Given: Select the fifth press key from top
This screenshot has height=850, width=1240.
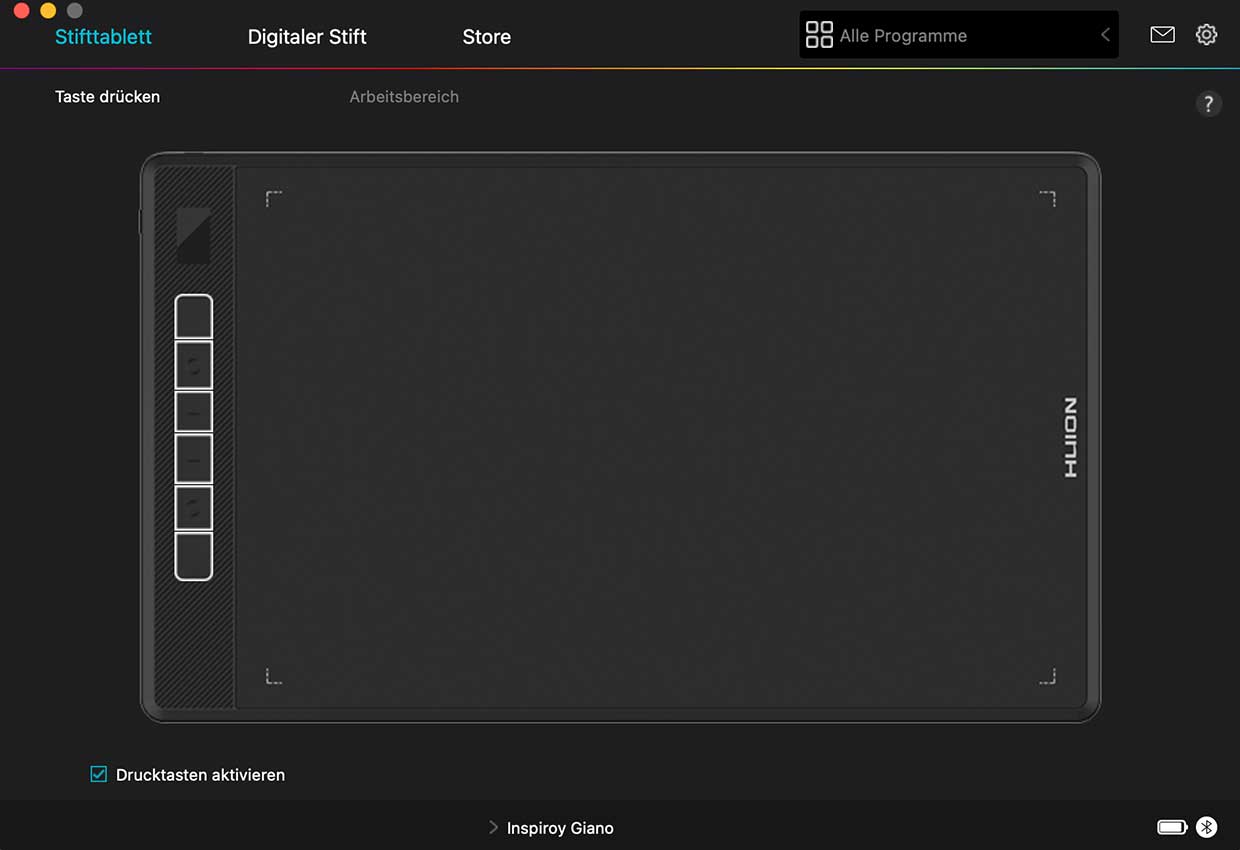Looking at the screenshot, I should pyautogui.click(x=194, y=508).
